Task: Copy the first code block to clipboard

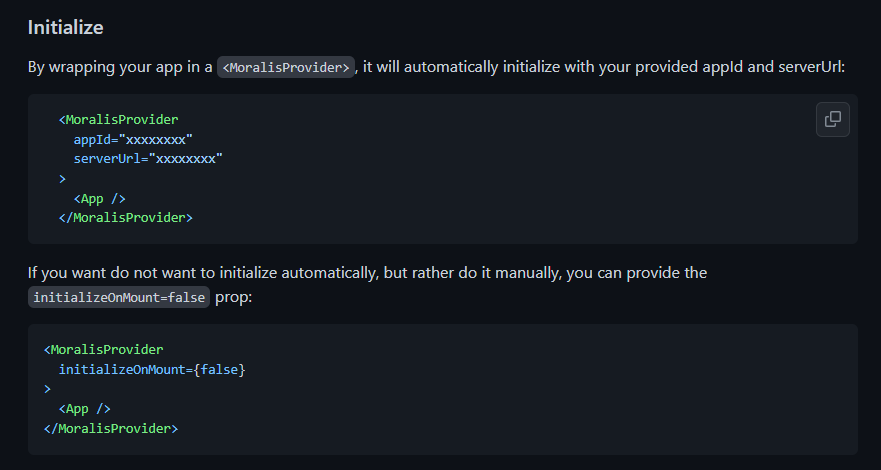Action: point(833,120)
